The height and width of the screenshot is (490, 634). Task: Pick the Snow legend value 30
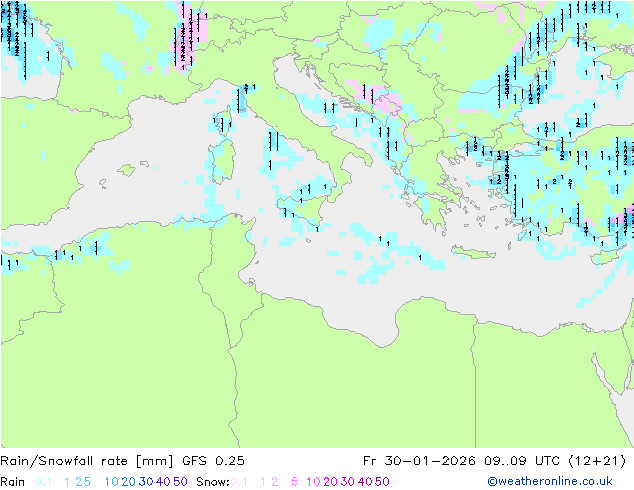[348, 482]
